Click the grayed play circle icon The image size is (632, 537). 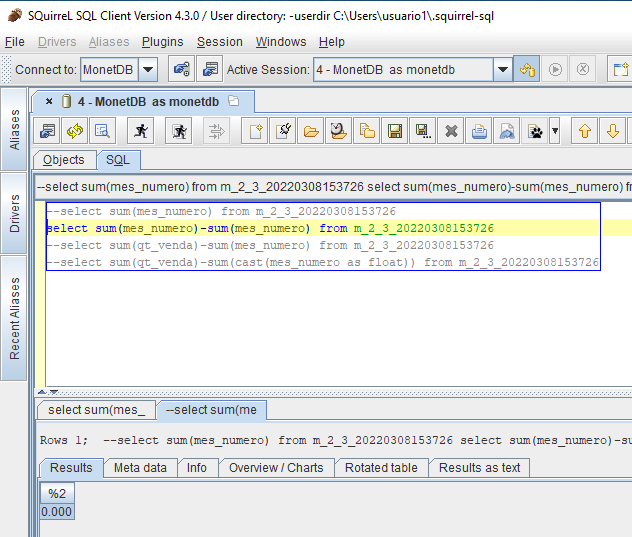click(x=555, y=69)
